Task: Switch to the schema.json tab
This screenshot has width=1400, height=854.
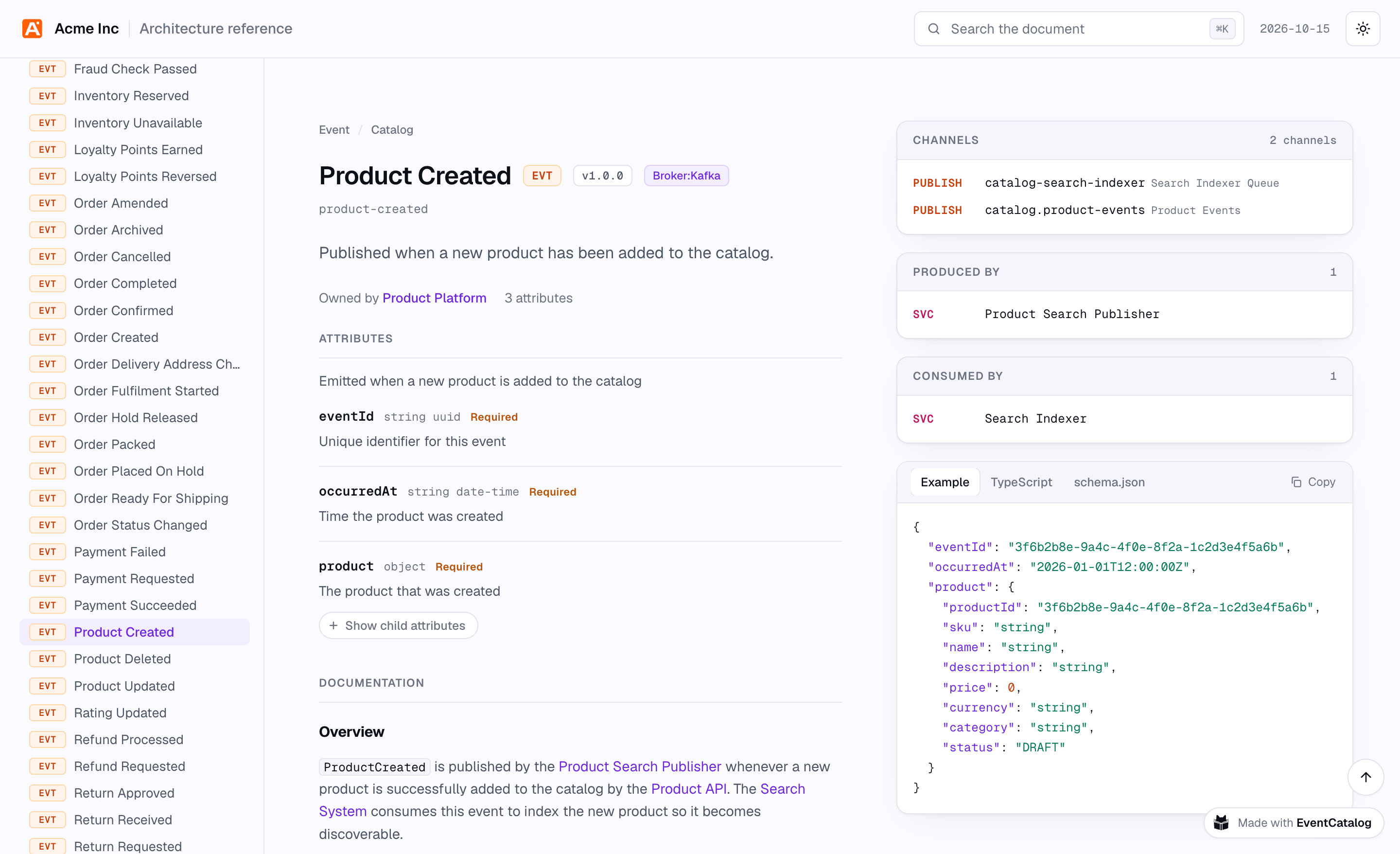Action: pyautogui.click(x=1108, y=481)
